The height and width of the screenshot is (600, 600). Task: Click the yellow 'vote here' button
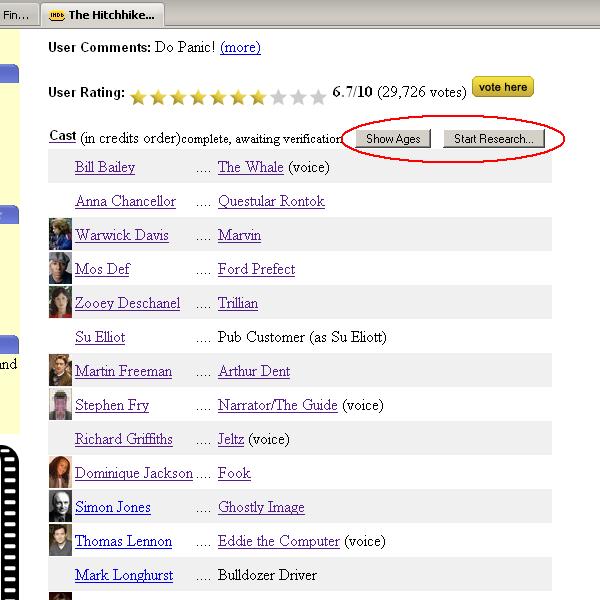[503, 87]
